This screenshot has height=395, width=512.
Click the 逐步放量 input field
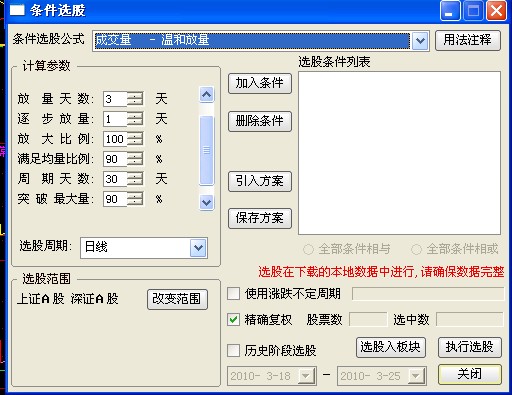click(115, 119)
